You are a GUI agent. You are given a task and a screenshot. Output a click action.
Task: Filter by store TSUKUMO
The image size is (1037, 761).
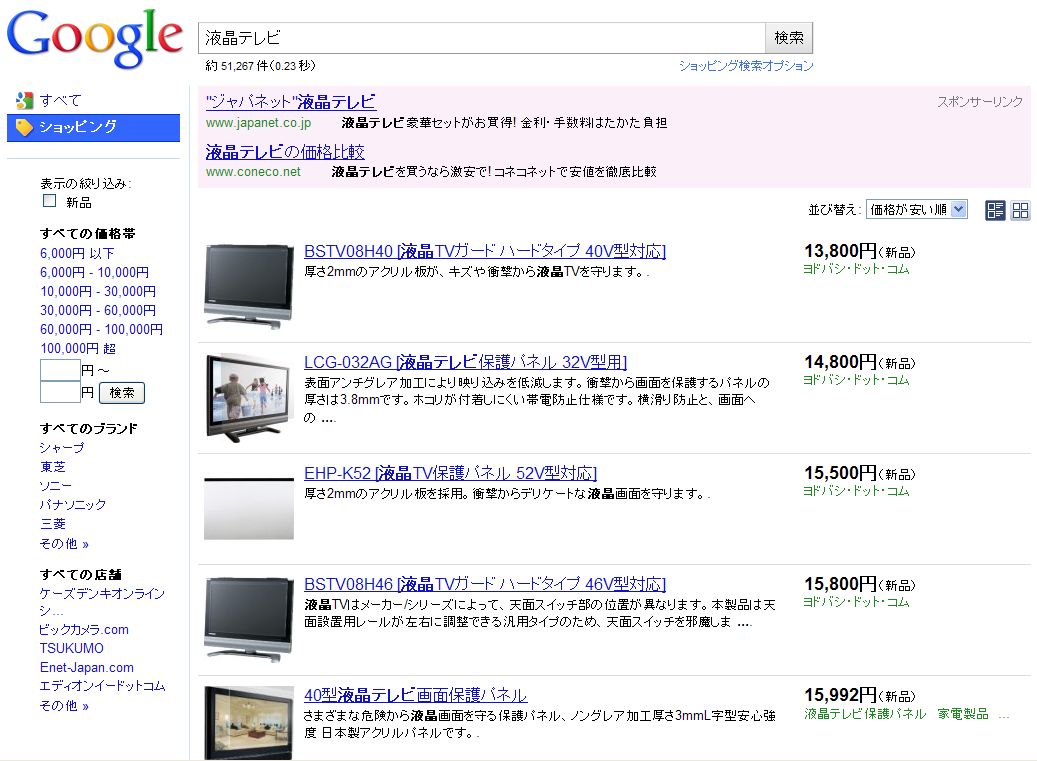point(71,649)
